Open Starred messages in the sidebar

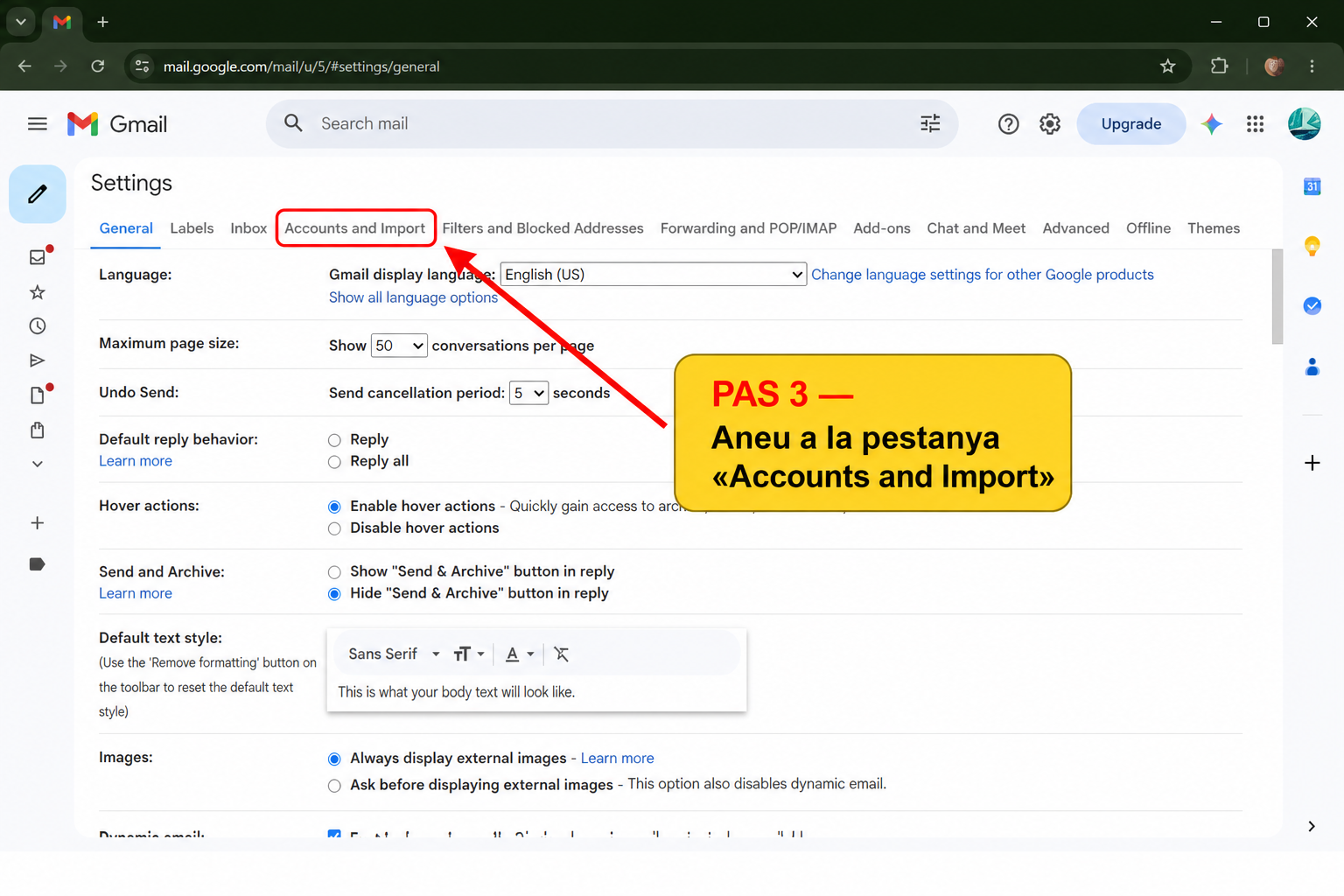pyautogui.click(x=37, y=291)
